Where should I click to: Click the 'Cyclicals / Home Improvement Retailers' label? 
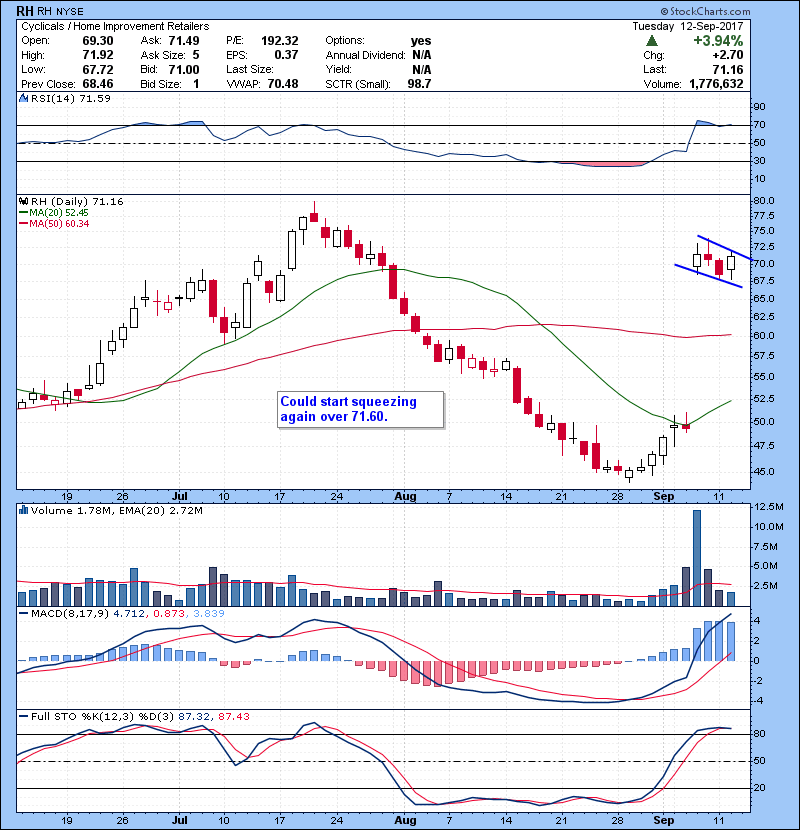(115, 26)
